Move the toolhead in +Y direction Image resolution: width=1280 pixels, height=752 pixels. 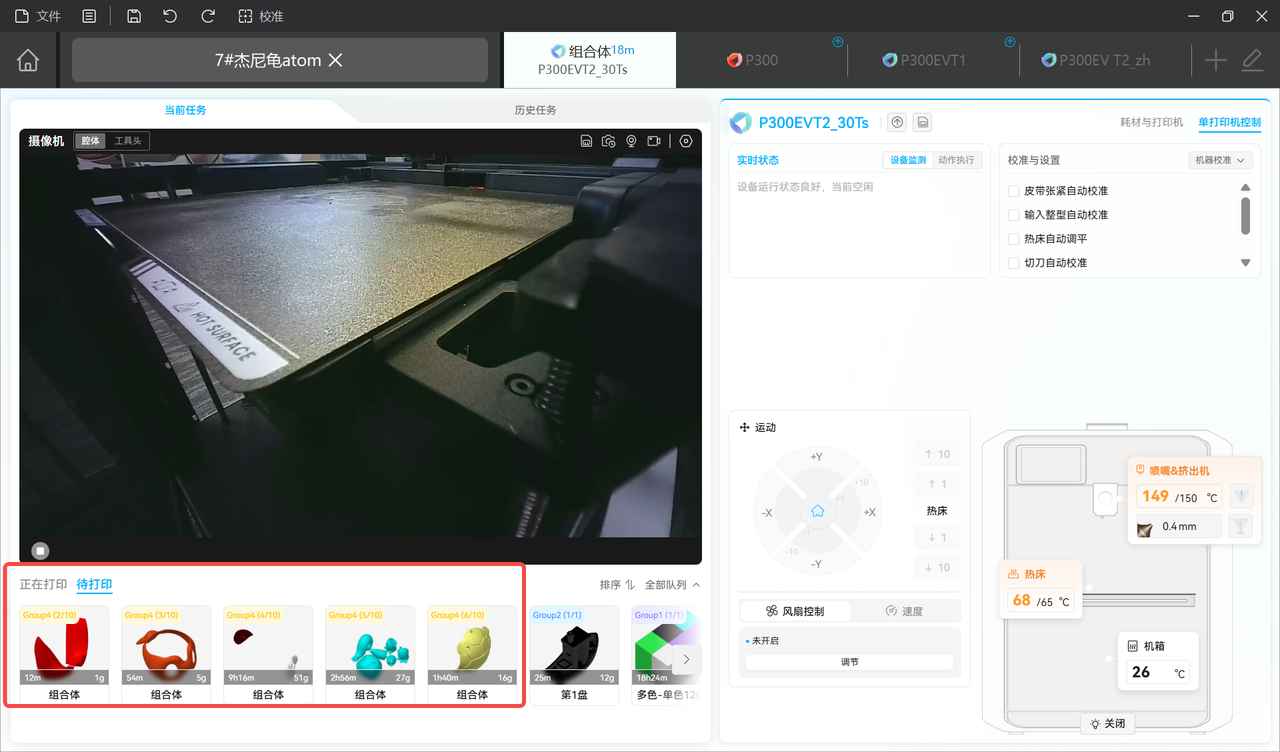click(817, 458)
